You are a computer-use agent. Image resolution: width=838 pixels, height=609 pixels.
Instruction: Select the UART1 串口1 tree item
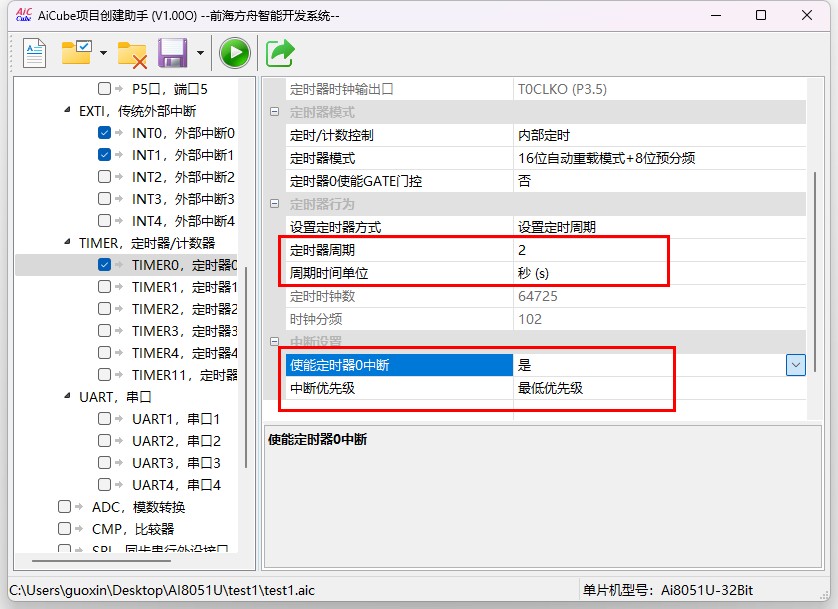click(x=176, y=419)
